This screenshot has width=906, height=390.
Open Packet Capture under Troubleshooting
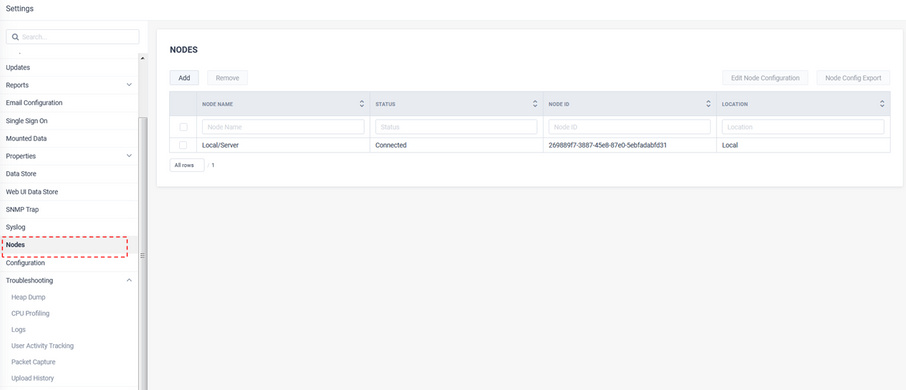coord(34,362)
